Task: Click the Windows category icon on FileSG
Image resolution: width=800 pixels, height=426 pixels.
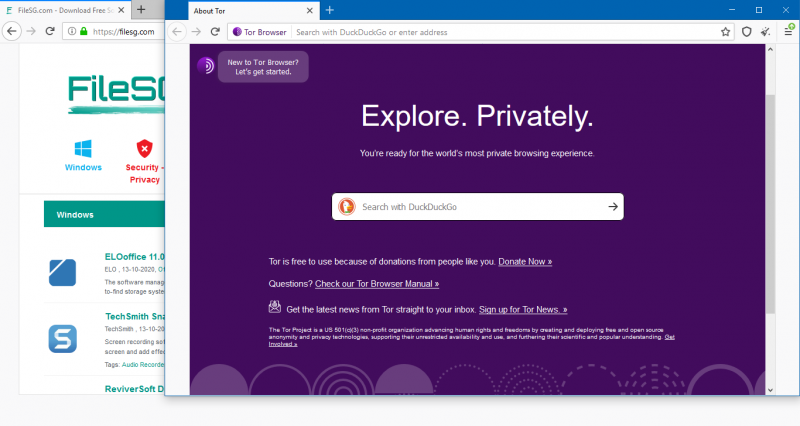Action: tap(83, 149)
